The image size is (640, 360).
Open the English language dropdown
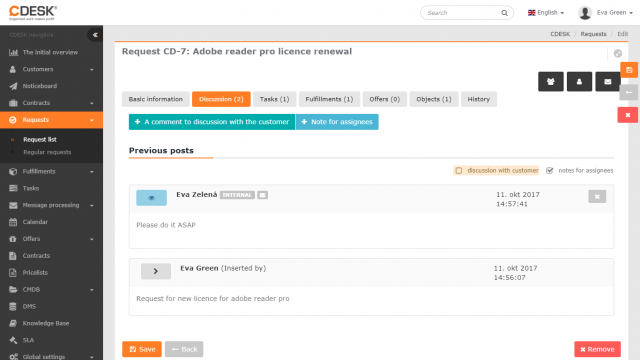546,13
